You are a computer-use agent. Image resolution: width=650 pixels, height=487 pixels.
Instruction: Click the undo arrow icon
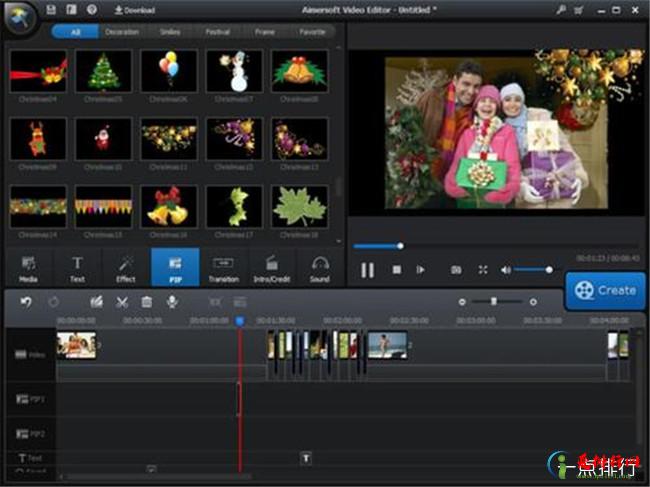coord(26,302)
